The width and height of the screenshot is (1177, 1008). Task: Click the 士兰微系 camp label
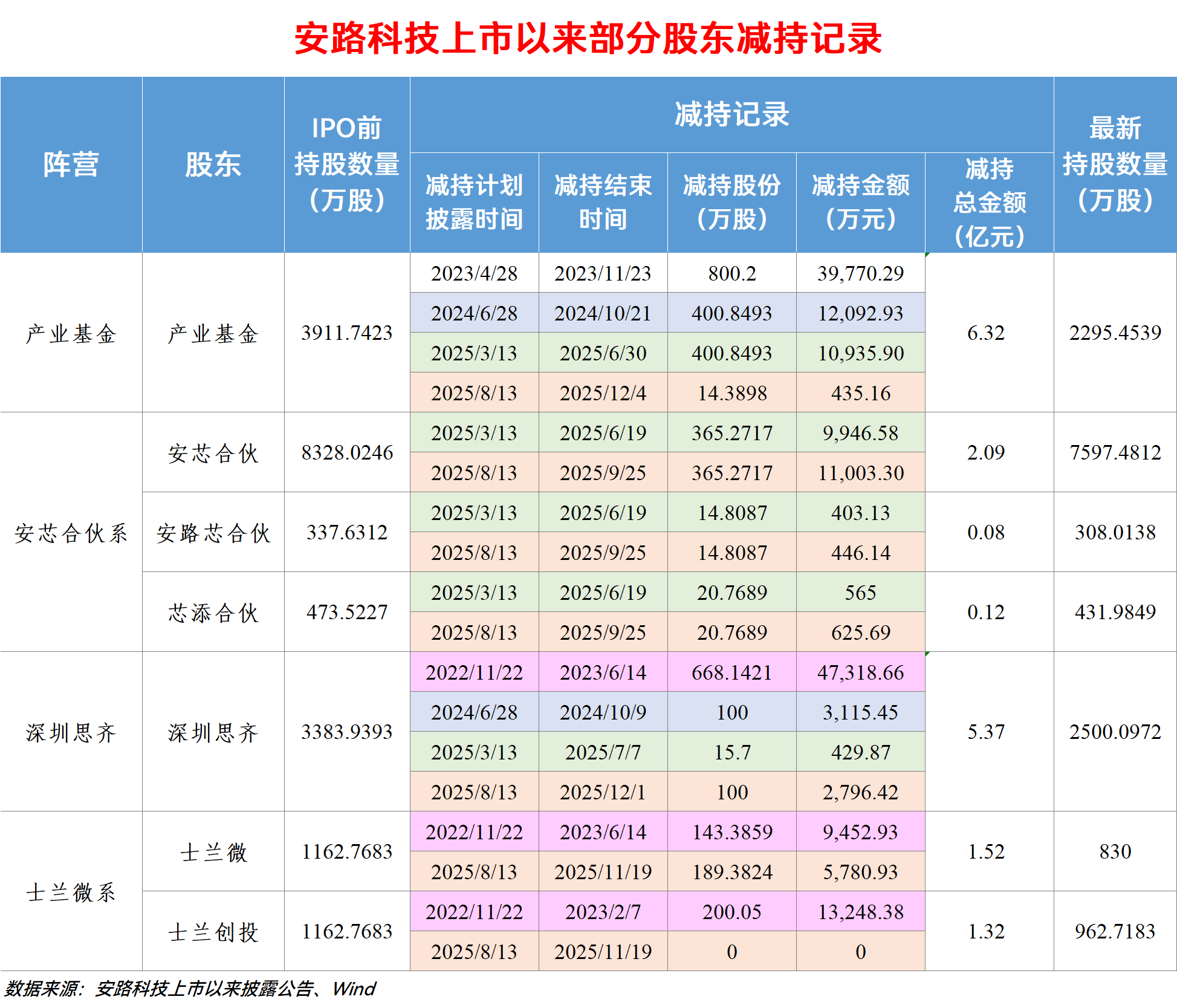click(71, 891)
